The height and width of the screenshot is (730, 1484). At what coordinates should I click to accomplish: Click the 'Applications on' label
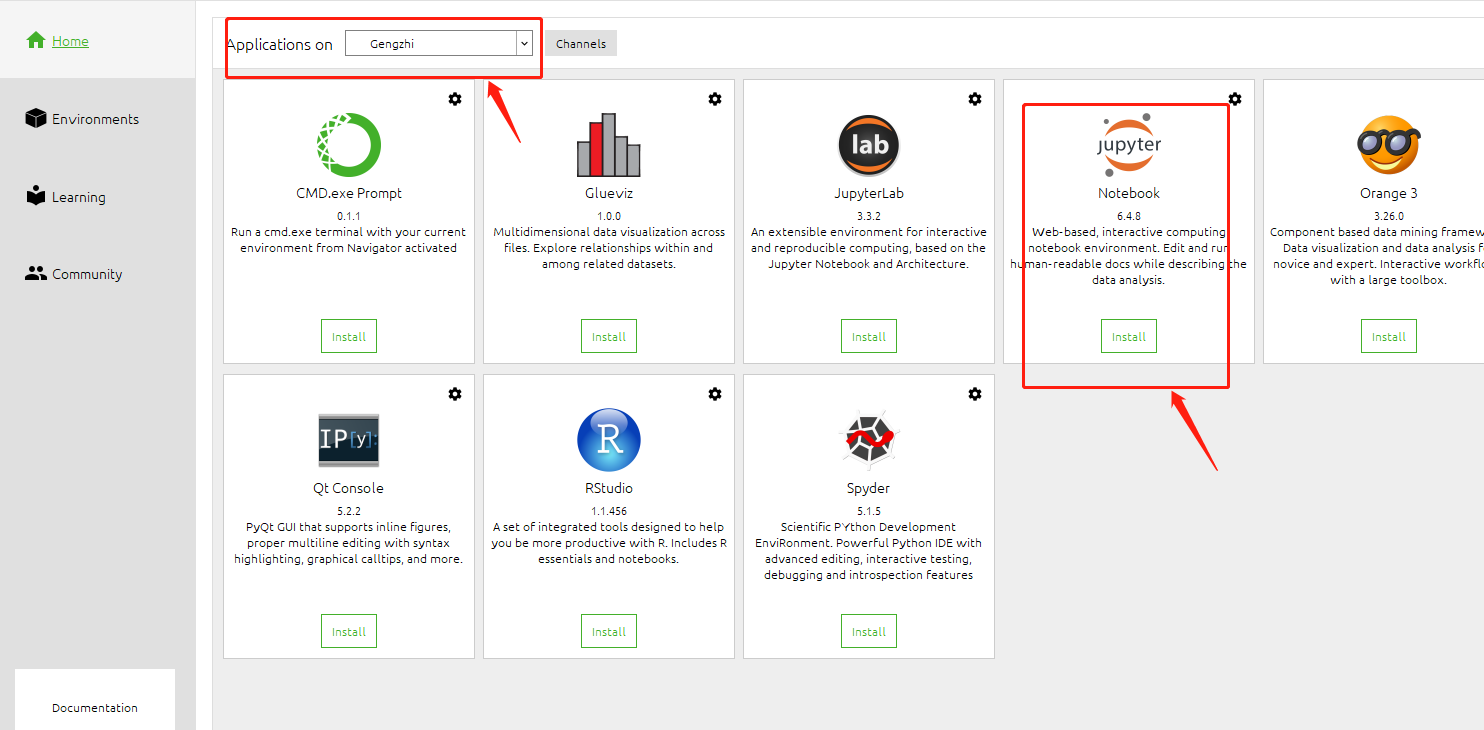pos(279,44)
